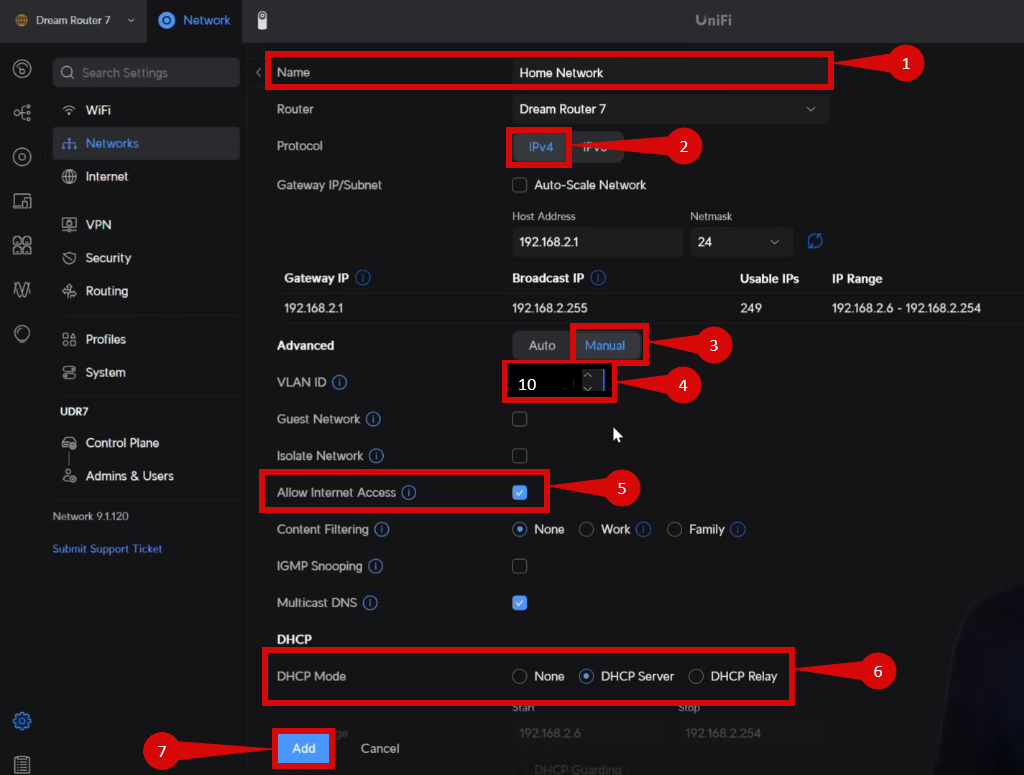Open Profiles settings
Viewport: 1024px width, 775px height.
[146, 340]
